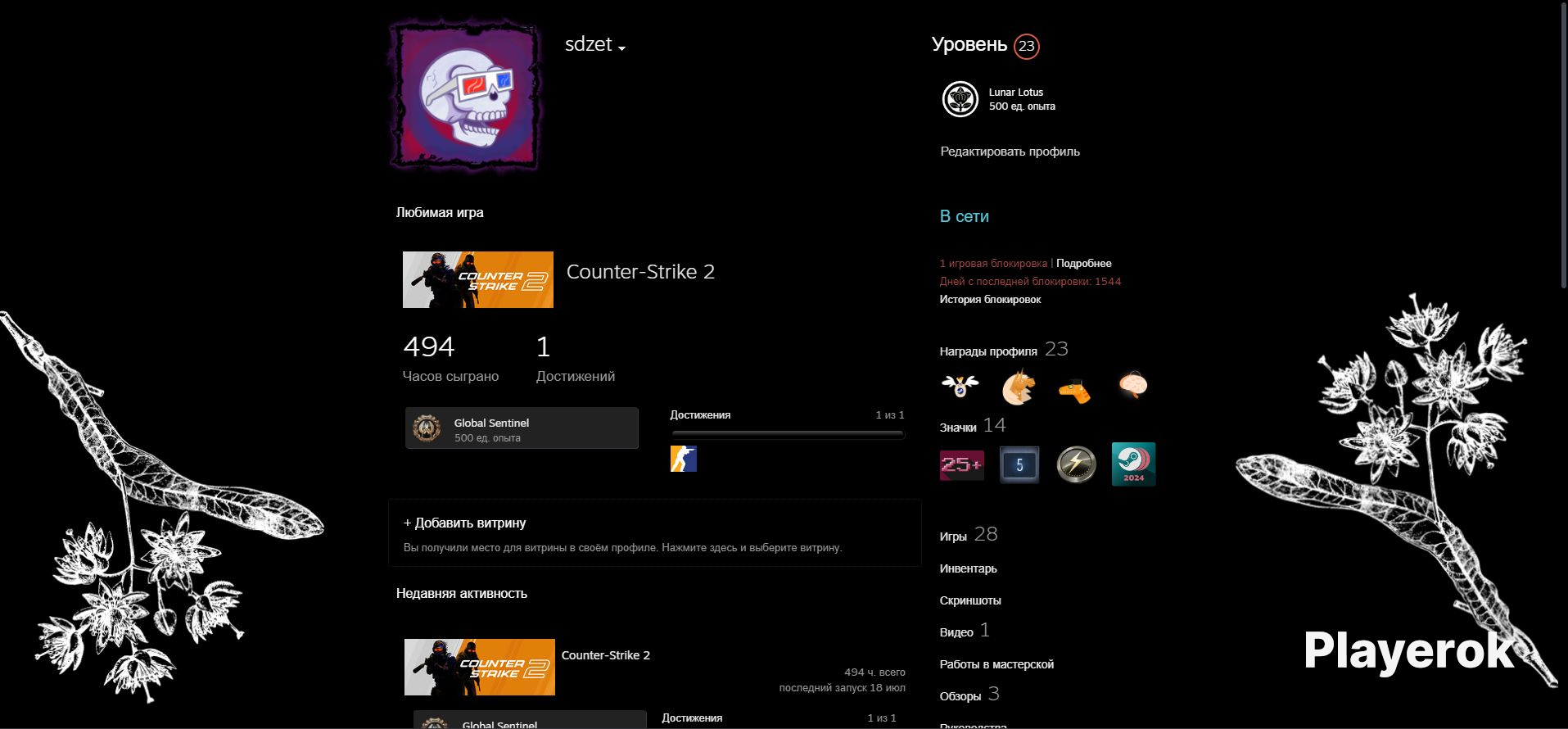Click the Lunar Lotus badge name

(x=1016, y=93)
